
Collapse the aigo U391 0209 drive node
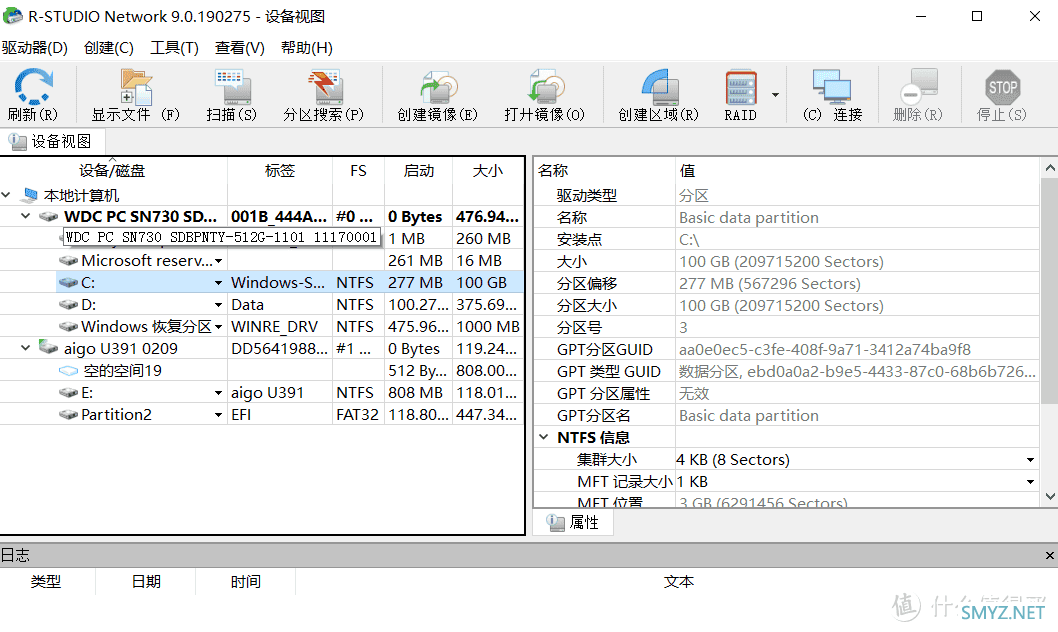(26, 348)
